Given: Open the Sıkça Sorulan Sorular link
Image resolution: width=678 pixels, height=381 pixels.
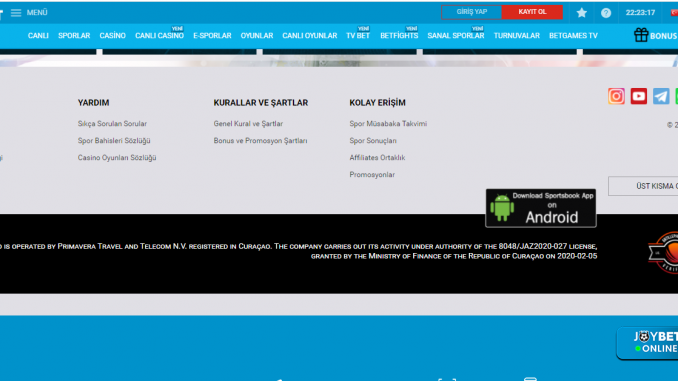Looking at the screenshot, I should click(112, 124).
